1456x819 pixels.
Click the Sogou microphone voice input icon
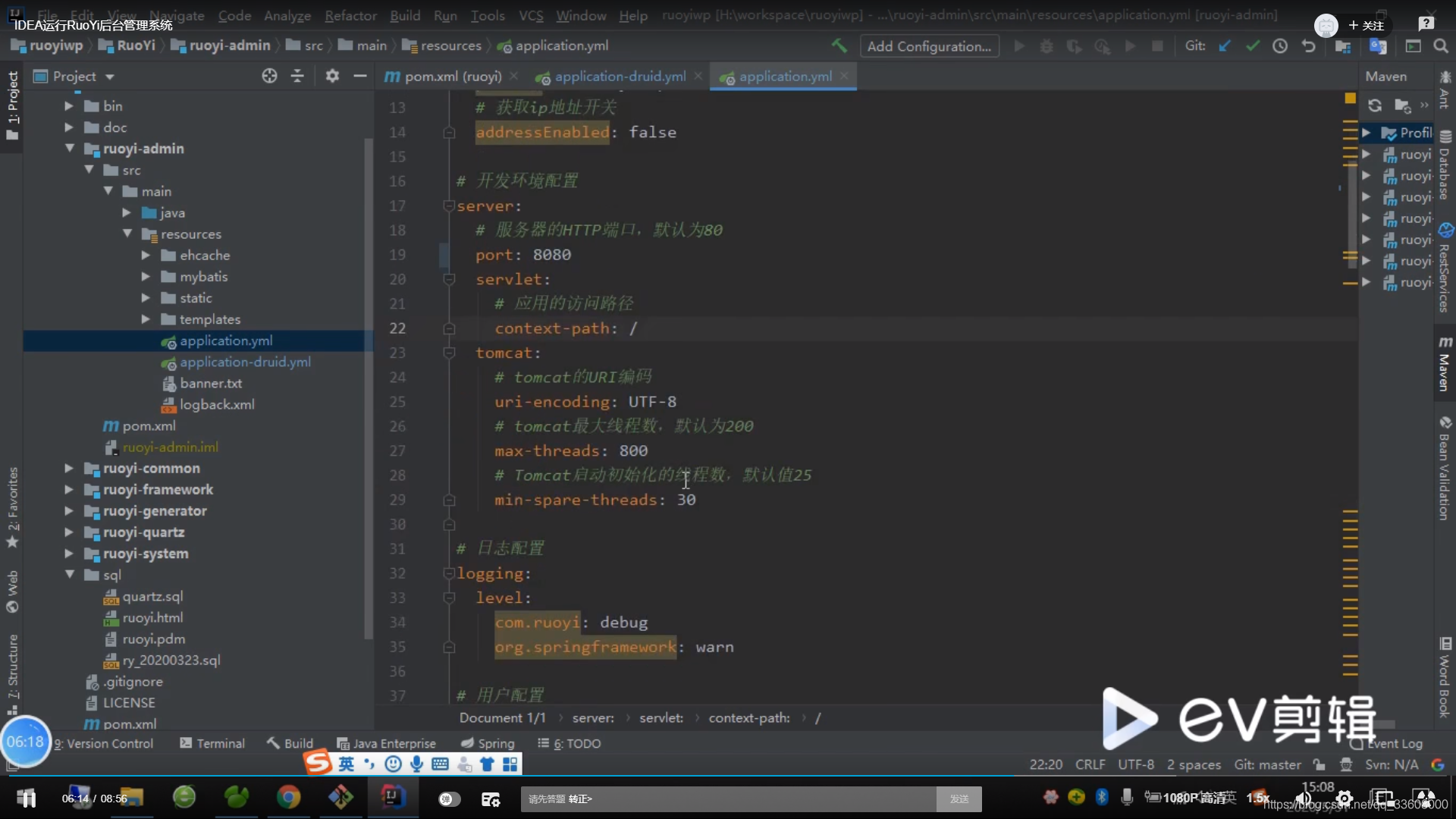click(x=416, y=764)
